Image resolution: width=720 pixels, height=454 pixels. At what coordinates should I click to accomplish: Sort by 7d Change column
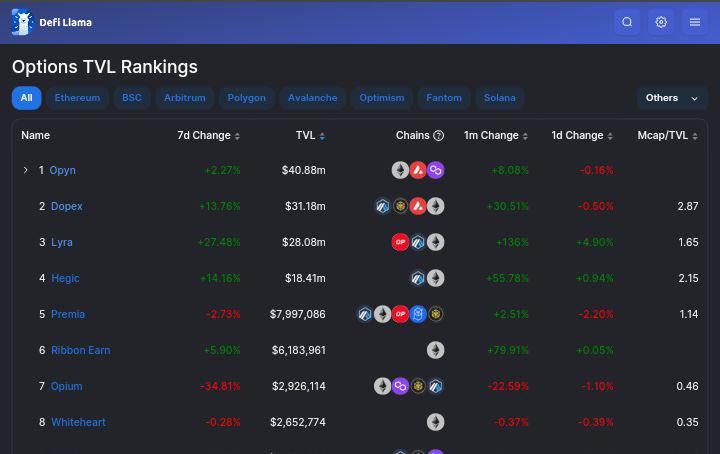point(208,135)
